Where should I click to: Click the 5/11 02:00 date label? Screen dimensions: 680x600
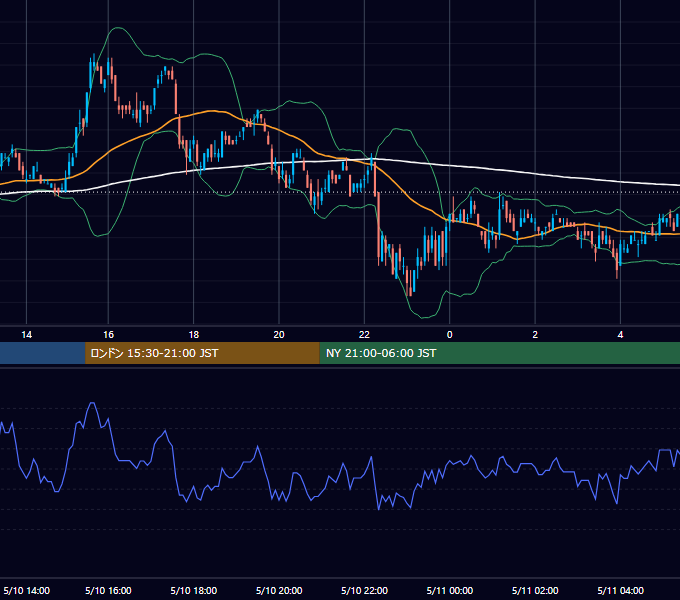[535, 590]
